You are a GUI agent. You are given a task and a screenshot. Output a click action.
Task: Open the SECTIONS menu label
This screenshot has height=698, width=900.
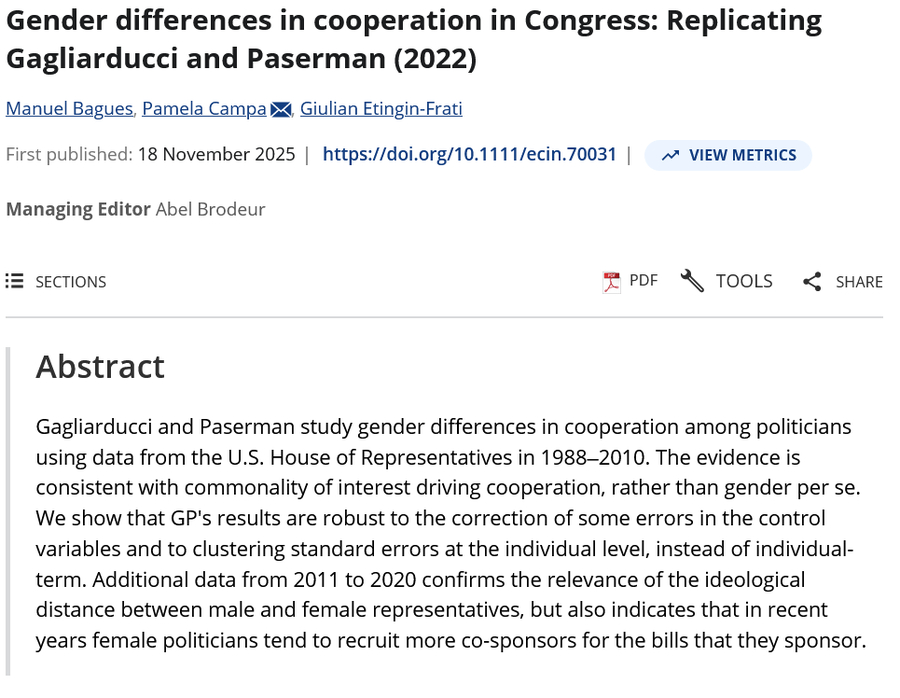point(70,282)
